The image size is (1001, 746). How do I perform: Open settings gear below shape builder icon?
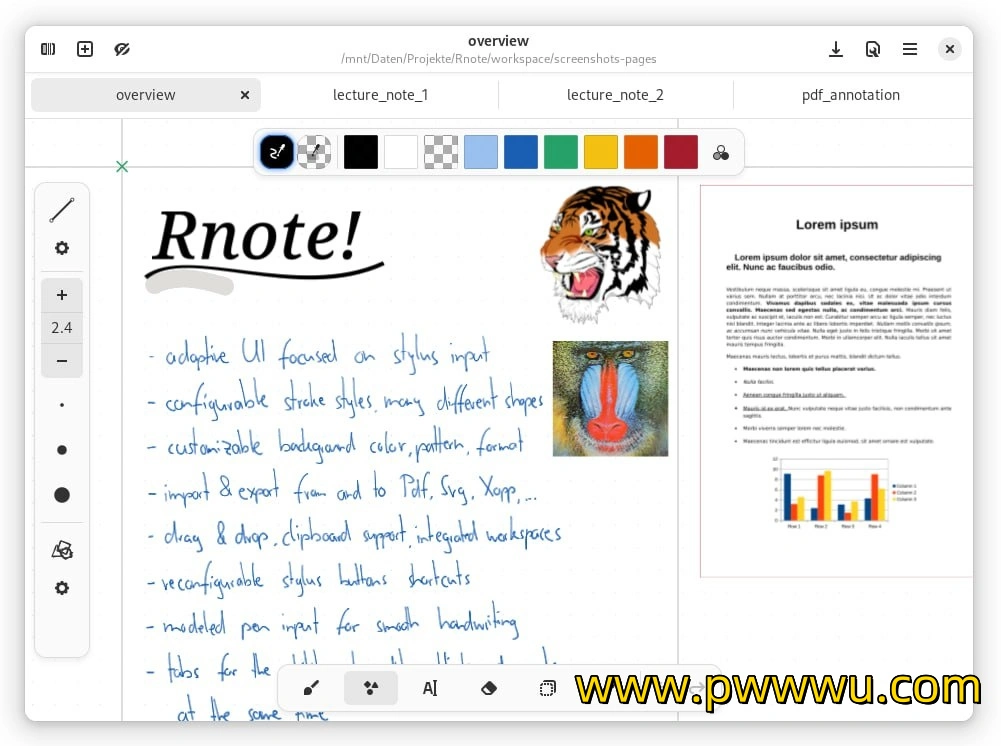click(x=62, y=588)
